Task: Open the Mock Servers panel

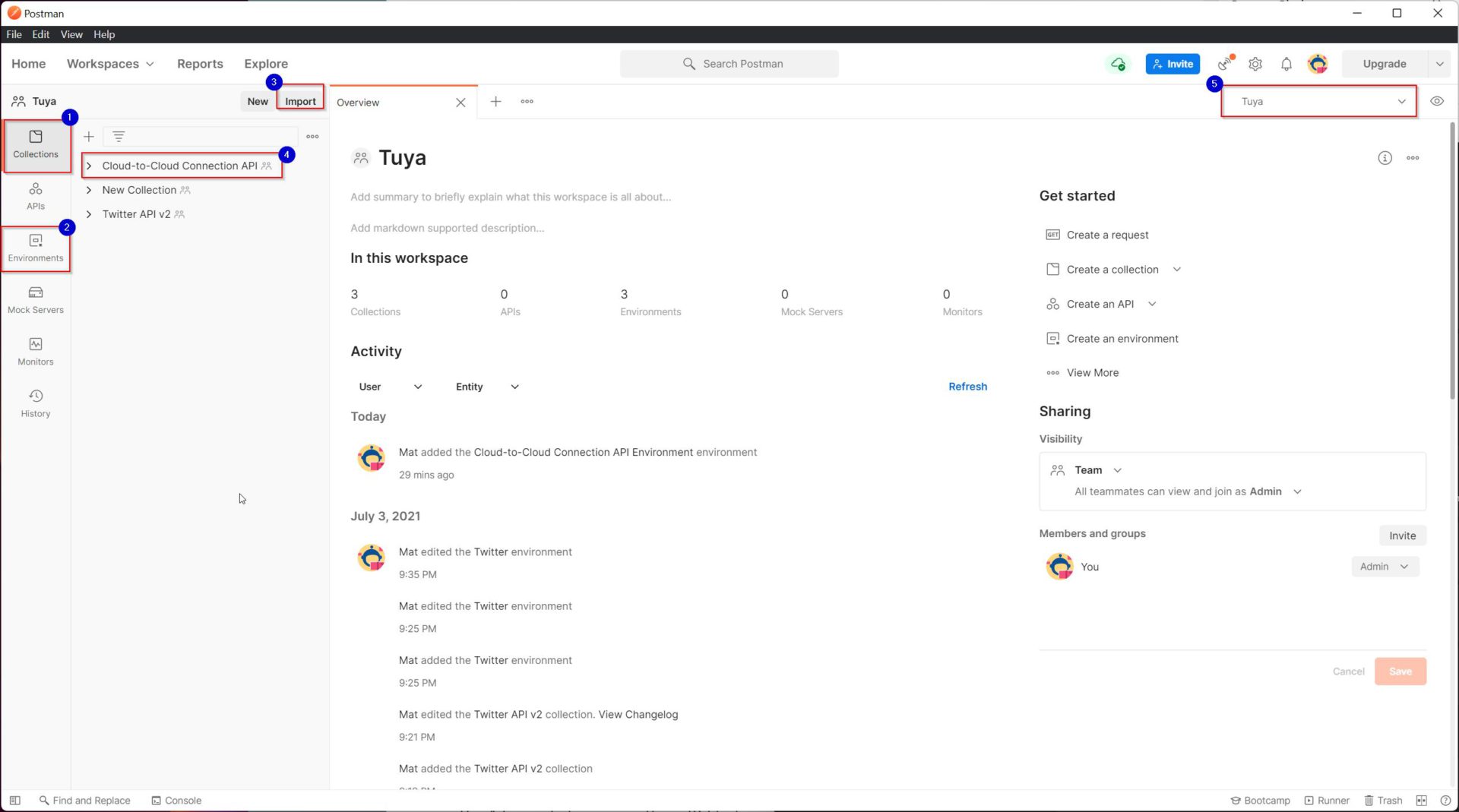Action: pos(35,300)
